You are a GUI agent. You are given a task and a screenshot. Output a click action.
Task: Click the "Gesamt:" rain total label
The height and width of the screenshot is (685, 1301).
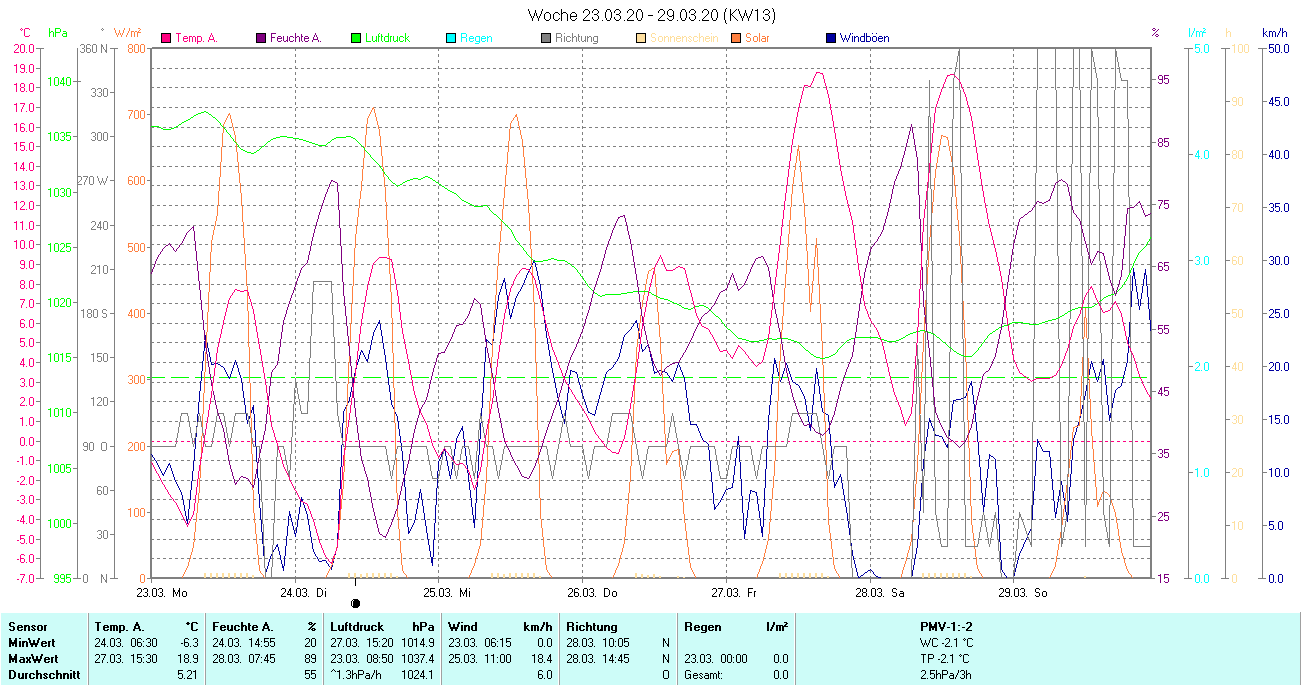(704, 675)
